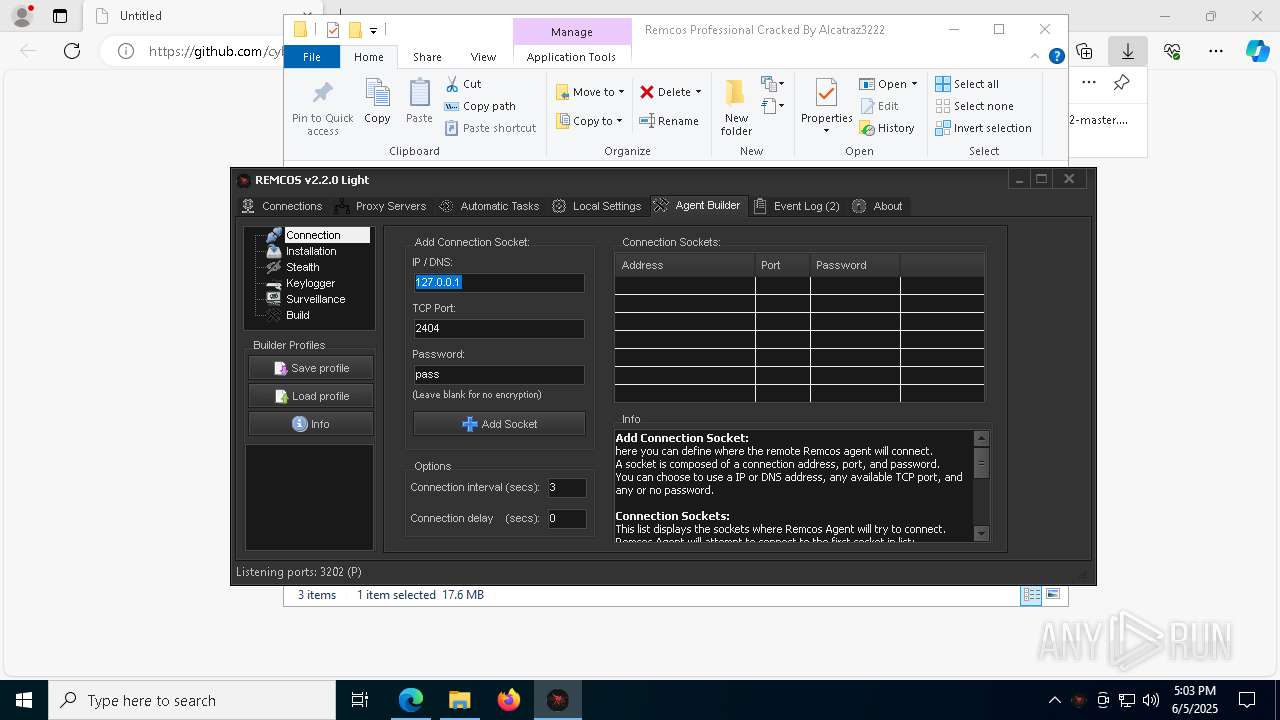
Task: Open the Delete dropdown arrow
Action: [x=698, y=92]
